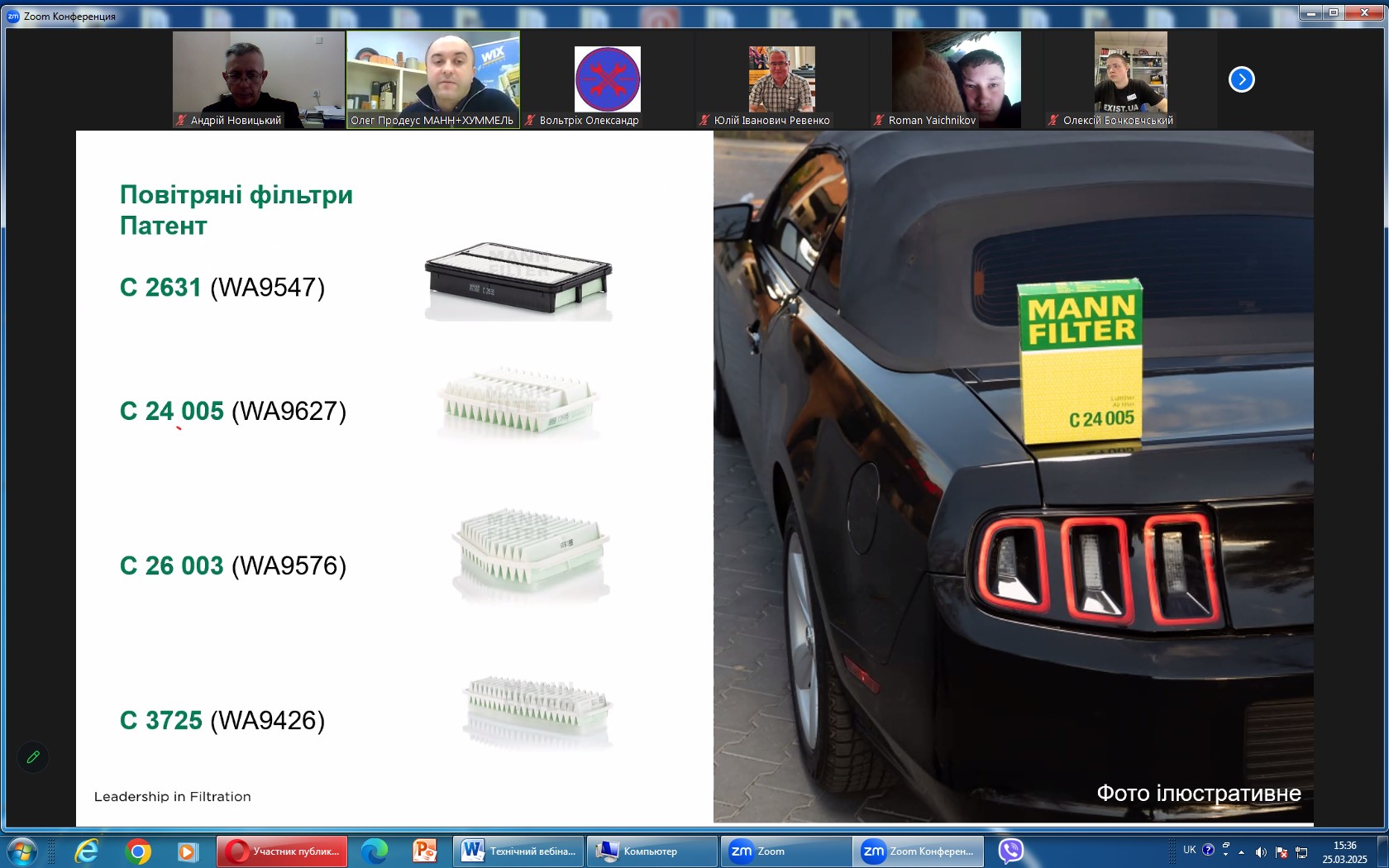The width and height of the screenshot is (1389, 868).
Task: Open the system volume control
Action: coord(1261,852)
